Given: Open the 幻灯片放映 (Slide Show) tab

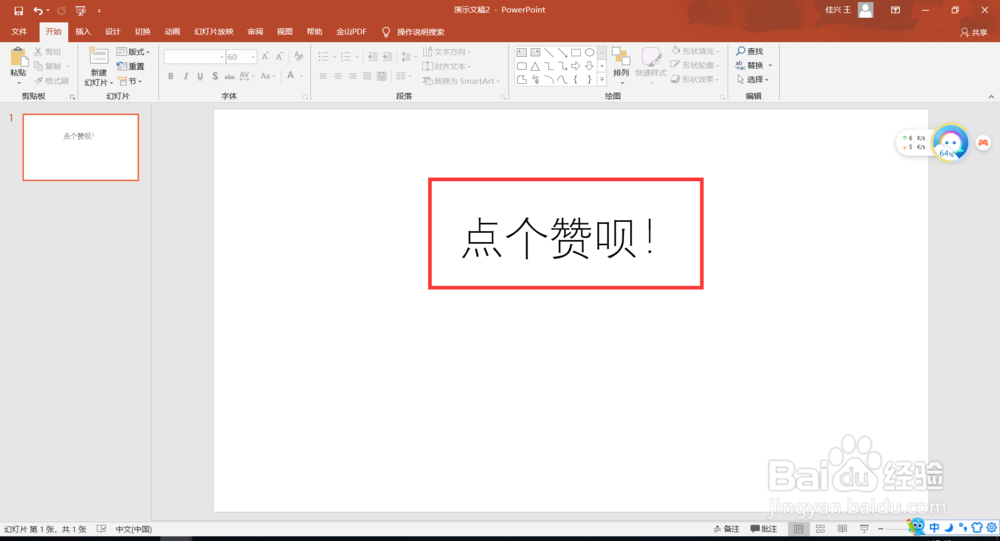Looking at the screenshot, I should 214,32.
